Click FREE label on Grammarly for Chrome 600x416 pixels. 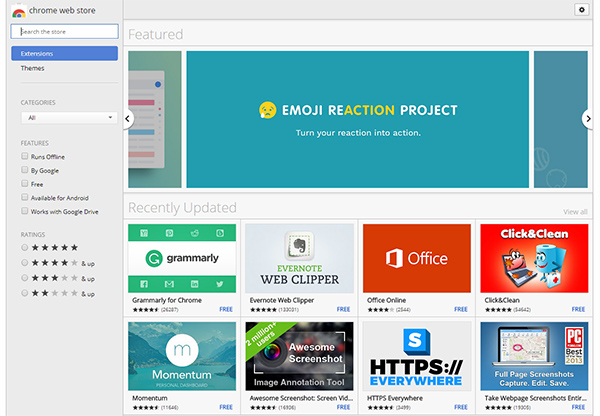click(x=226, y=309)
